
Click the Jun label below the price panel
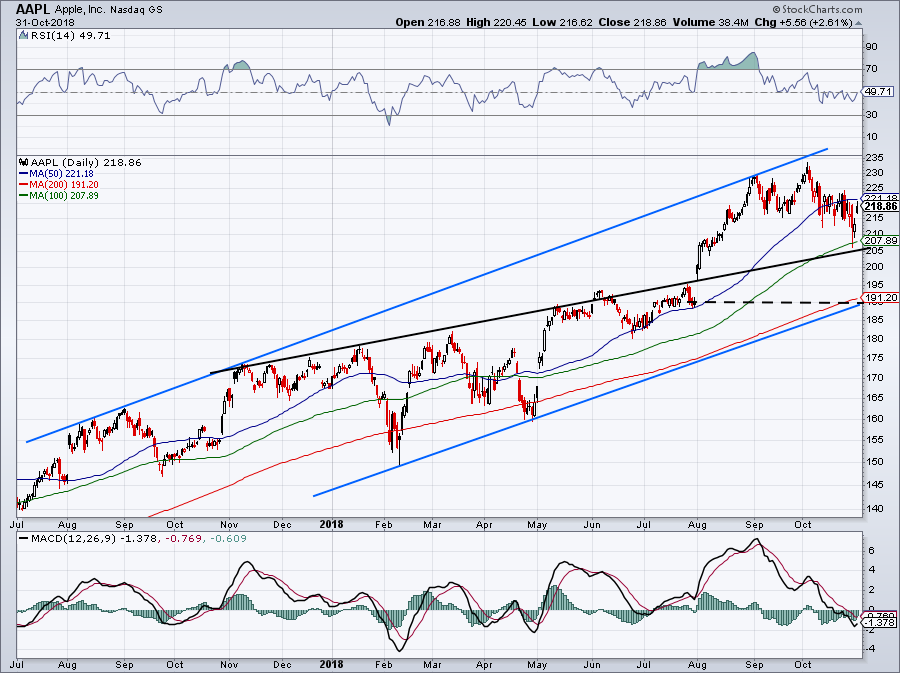(x=592, y=524)
